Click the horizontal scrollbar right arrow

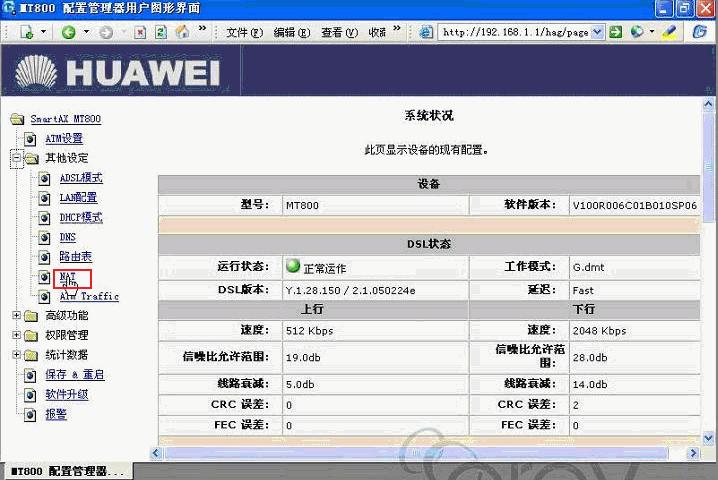coord(693,453)
